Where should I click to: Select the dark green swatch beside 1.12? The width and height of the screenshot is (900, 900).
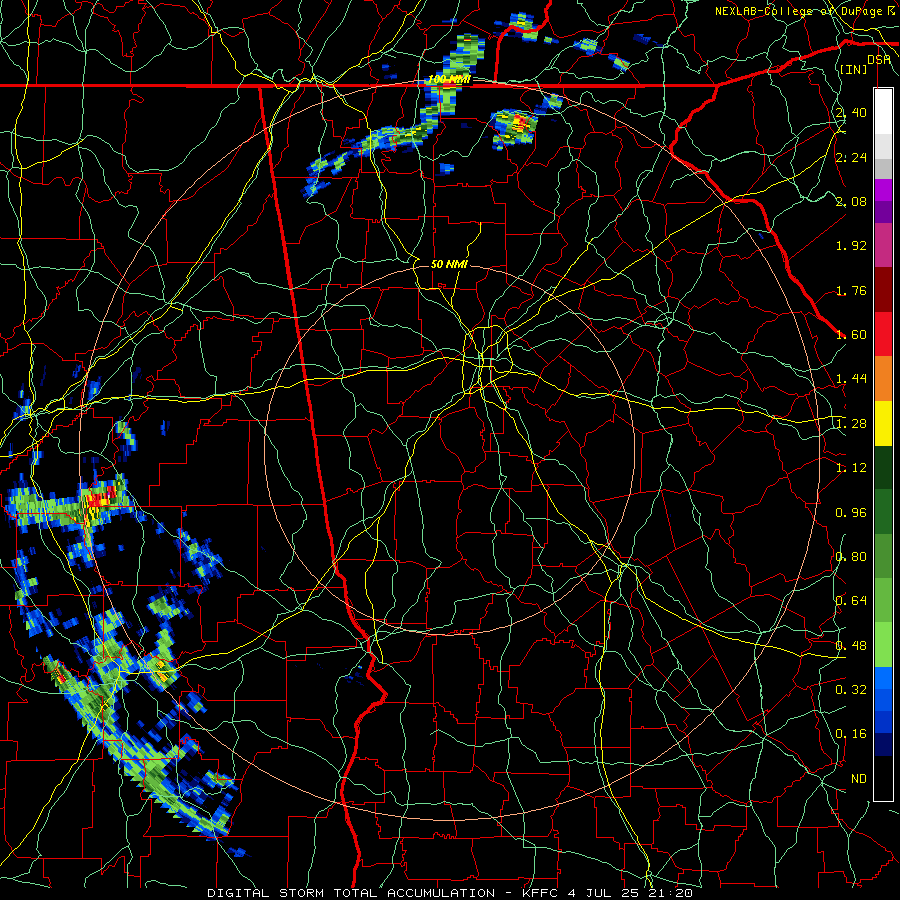(883, 467)
